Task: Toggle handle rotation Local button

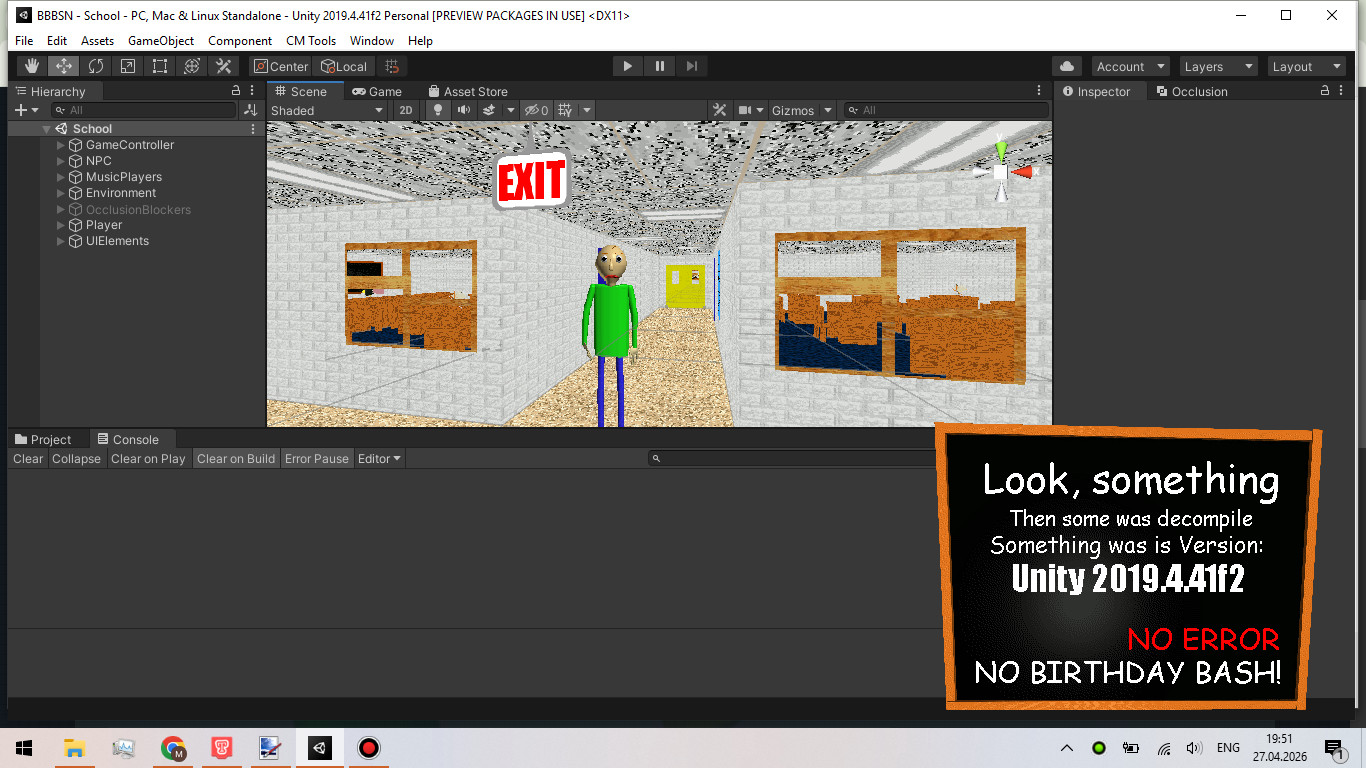Action: click(x=344, y=66)
